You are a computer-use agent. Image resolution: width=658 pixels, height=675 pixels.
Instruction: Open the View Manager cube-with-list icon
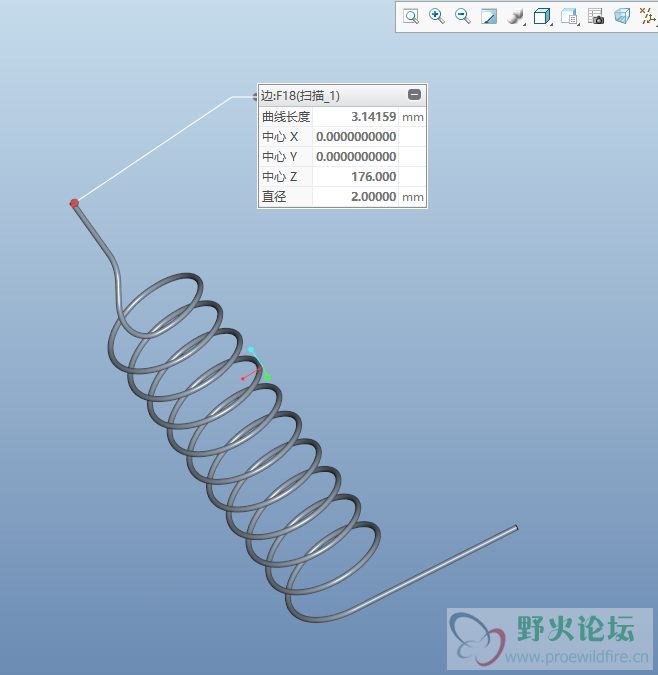coord(569,17)
